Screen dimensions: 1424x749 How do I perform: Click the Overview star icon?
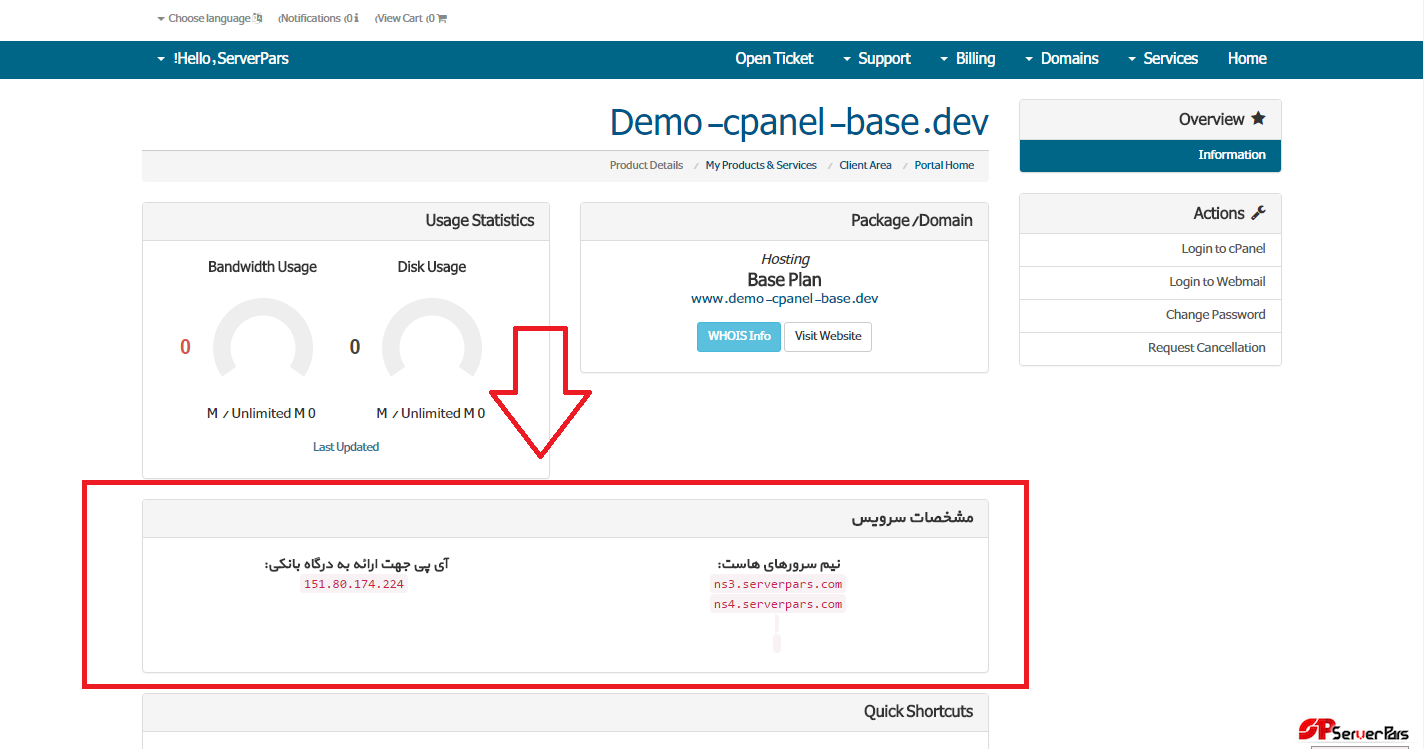tap(1258, 119)
